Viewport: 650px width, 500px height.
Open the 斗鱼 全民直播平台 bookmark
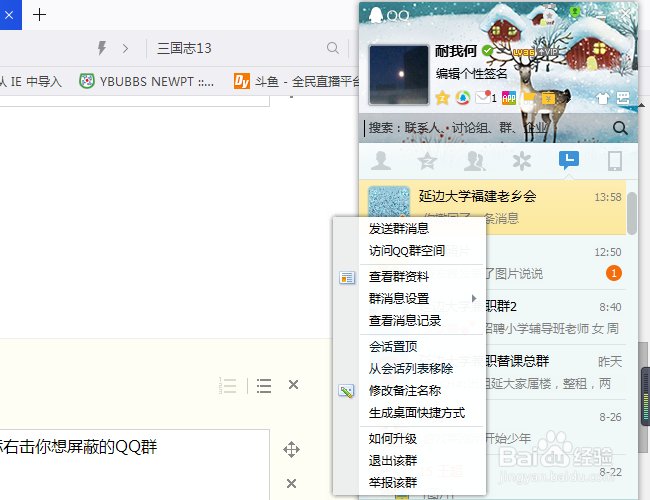pyautogui.click(x=297, y=81)
